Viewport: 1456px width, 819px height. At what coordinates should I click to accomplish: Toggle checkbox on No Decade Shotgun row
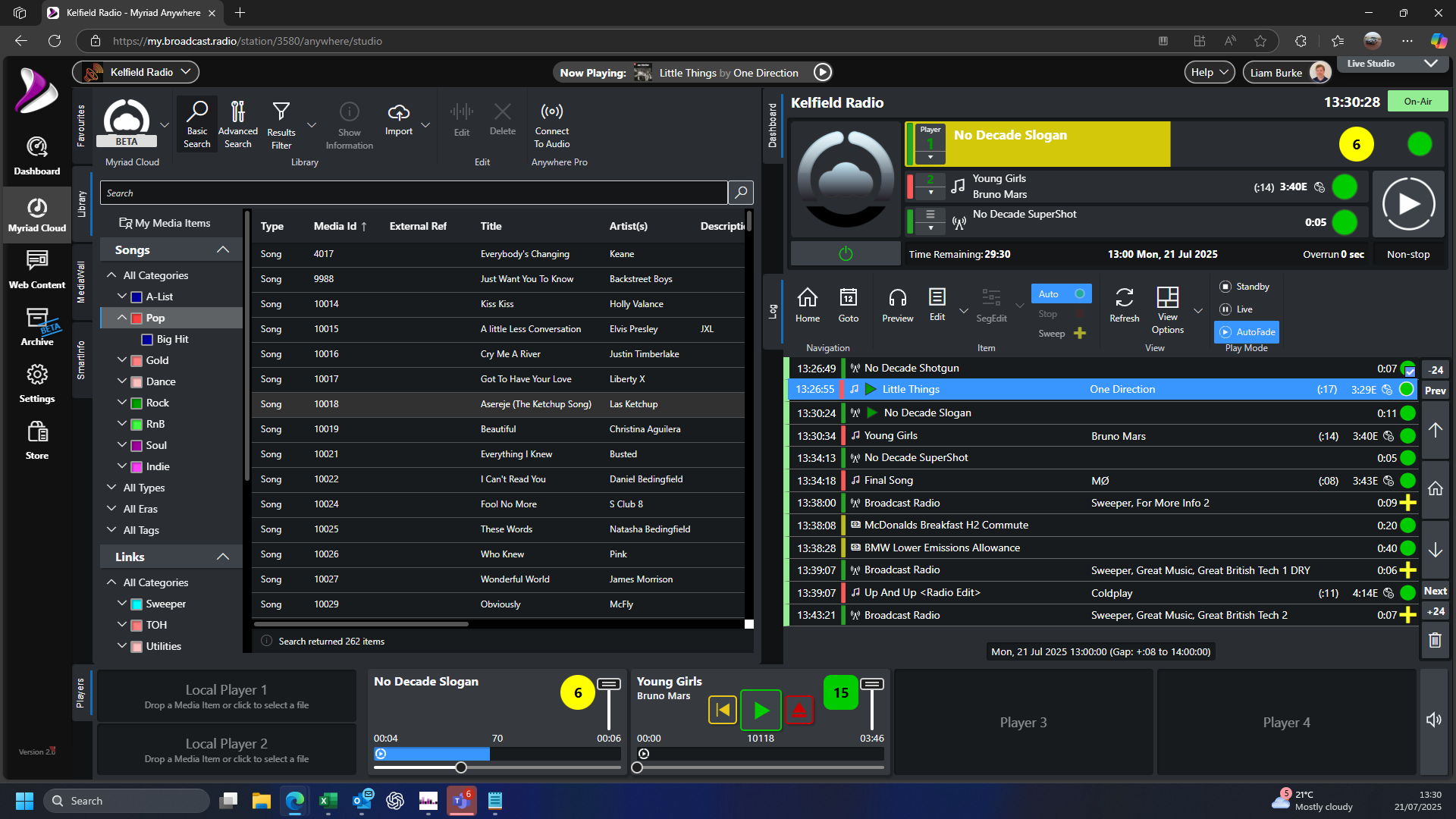click(x=1410, y=372)
